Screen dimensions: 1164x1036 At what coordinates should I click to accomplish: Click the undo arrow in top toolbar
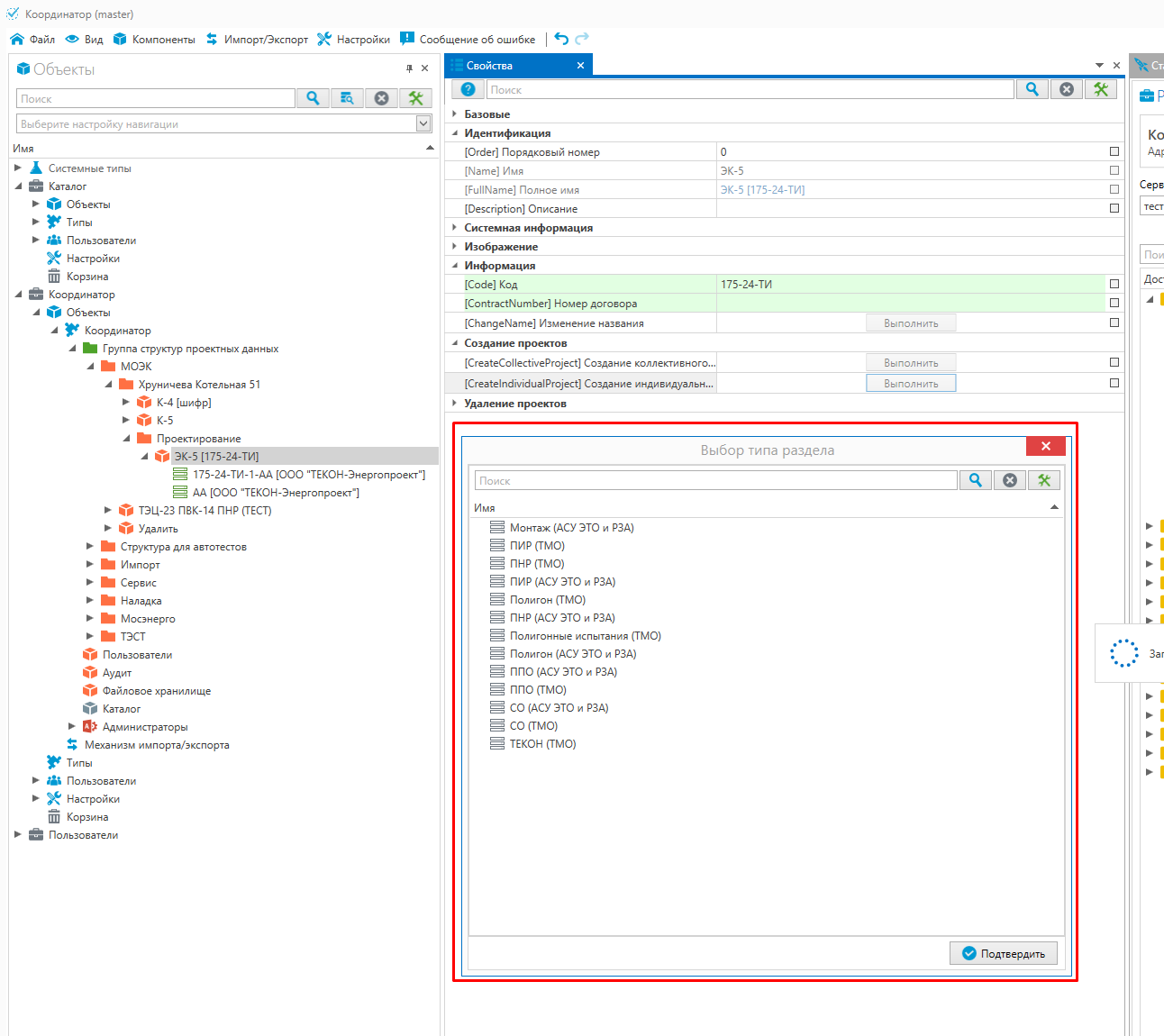[x=561, y=39]
